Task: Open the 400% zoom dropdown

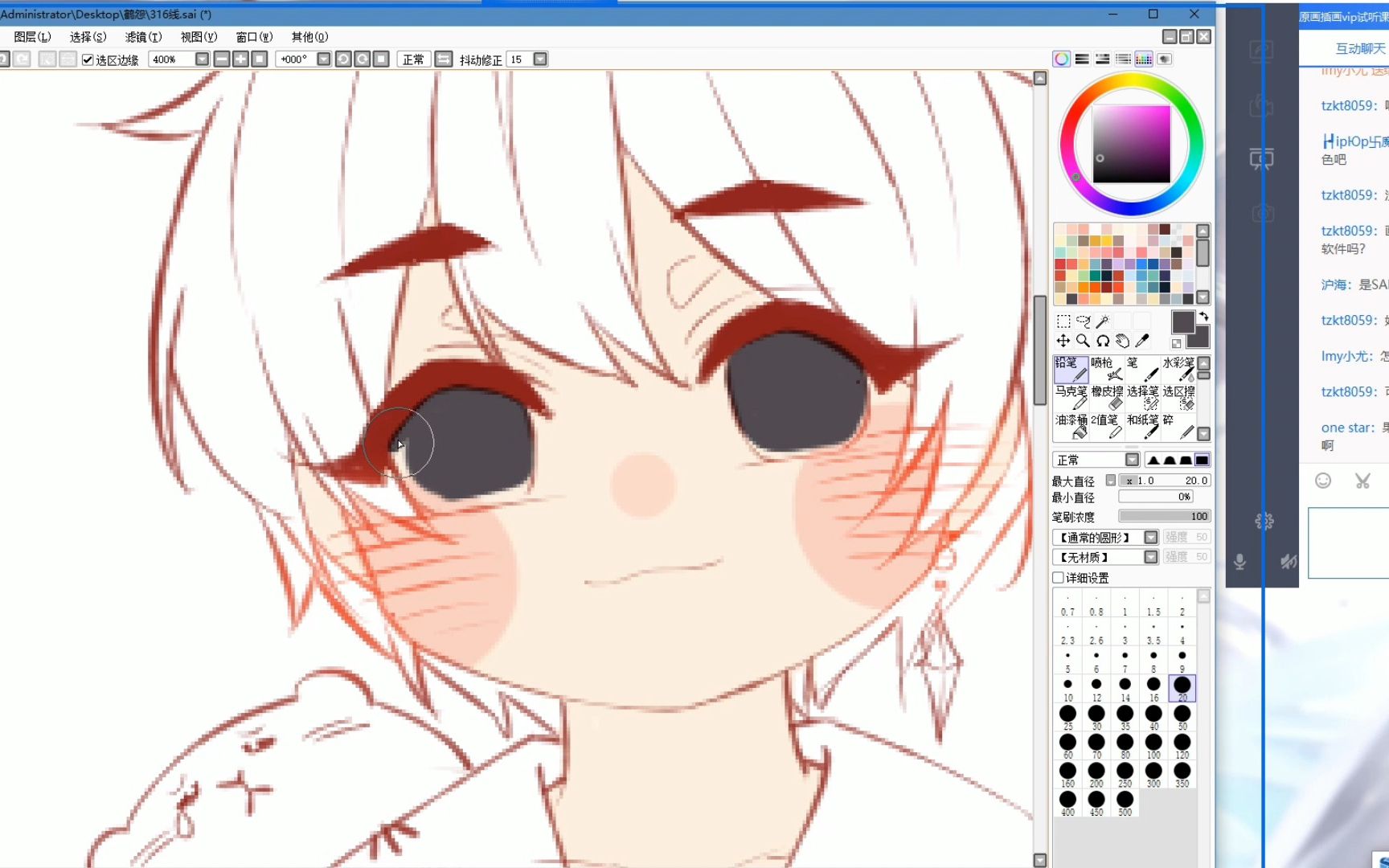Action: click(202, 59)
